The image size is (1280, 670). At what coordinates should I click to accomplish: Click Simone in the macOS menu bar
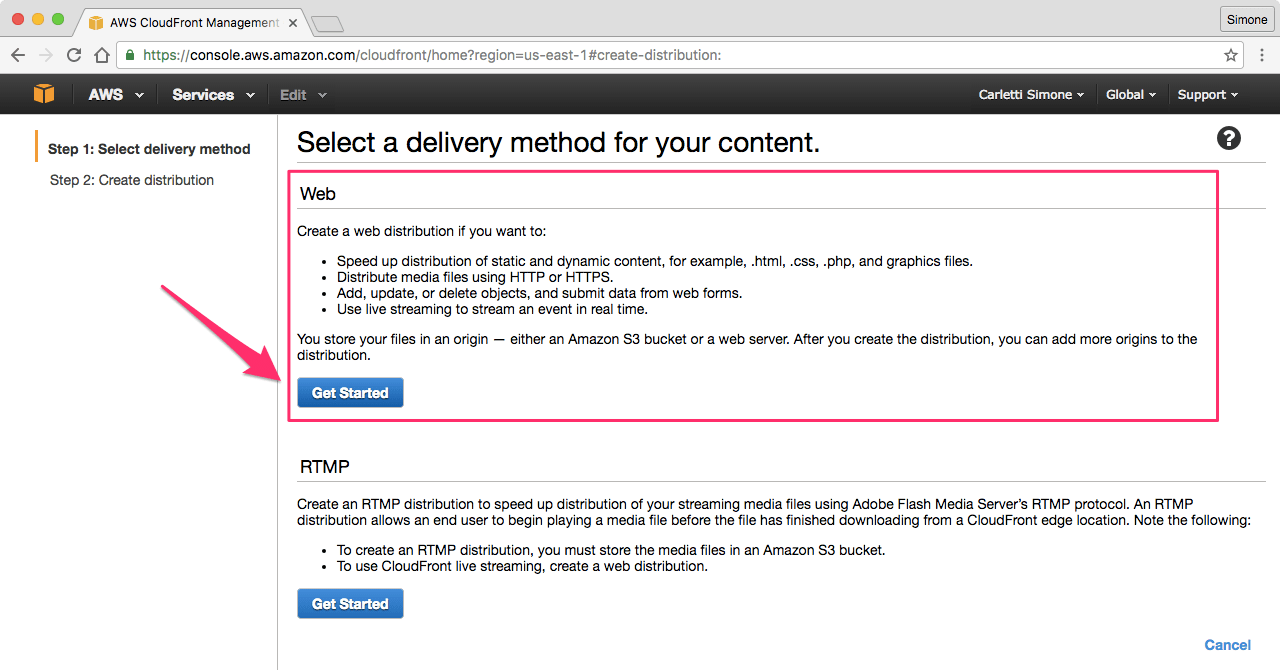click(x=1246, y=18)
